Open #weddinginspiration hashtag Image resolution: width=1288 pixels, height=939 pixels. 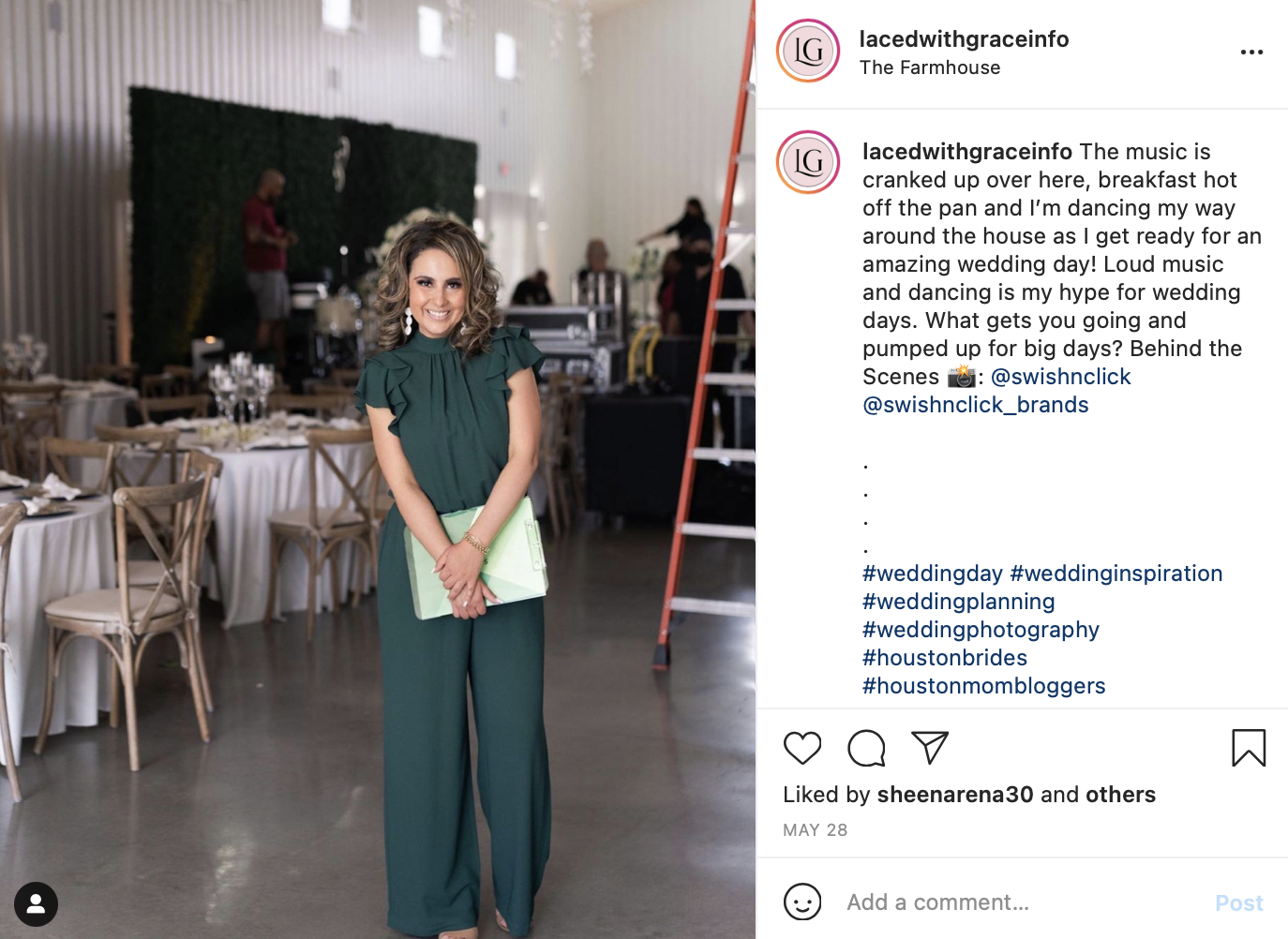click(1116, 574)
